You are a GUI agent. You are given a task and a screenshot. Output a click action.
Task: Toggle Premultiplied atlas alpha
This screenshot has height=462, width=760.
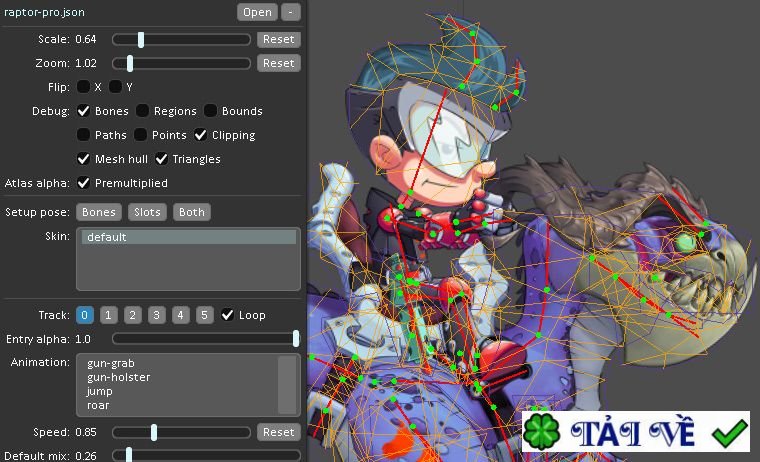point(83,183)
